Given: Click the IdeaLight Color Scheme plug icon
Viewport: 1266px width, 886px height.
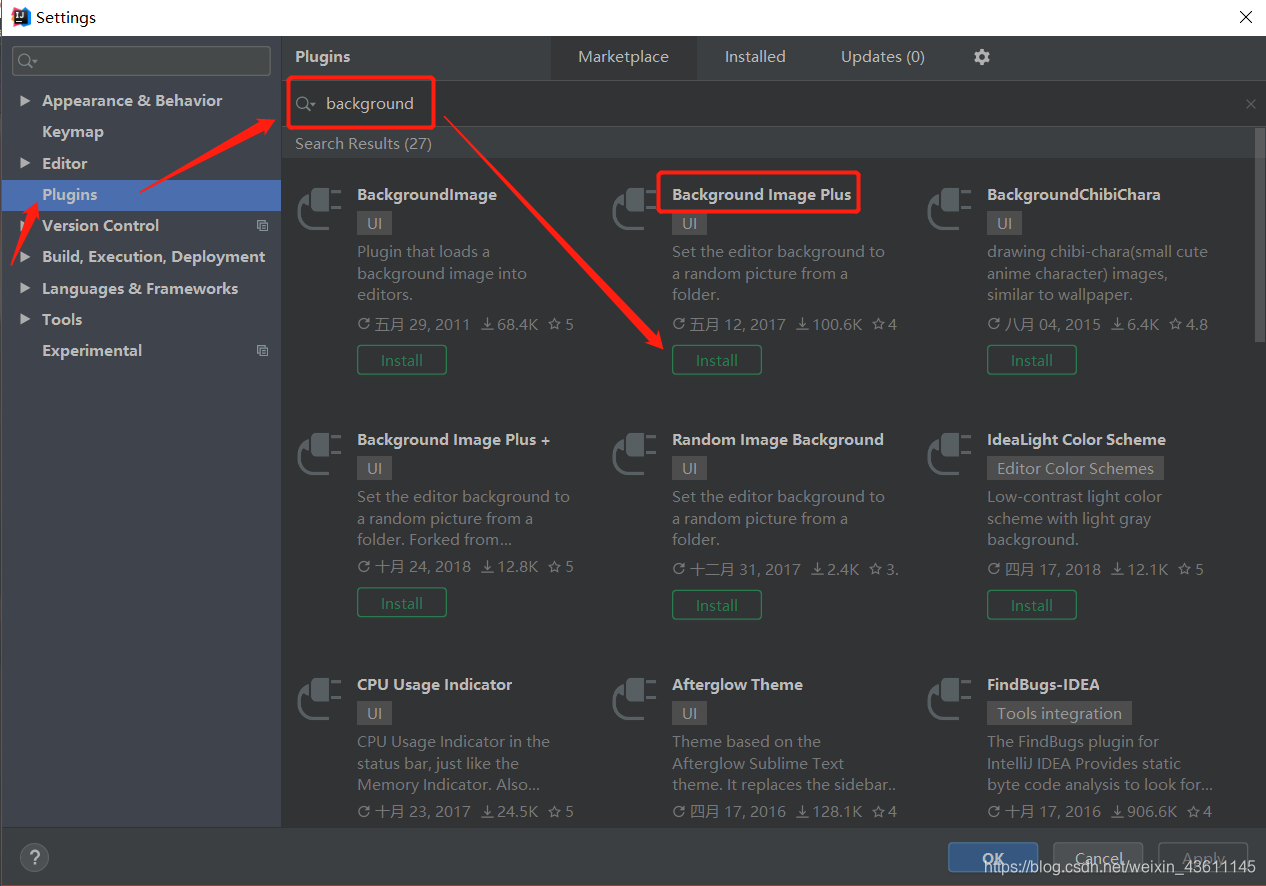Looking at the screenshot, I should 950,454.
